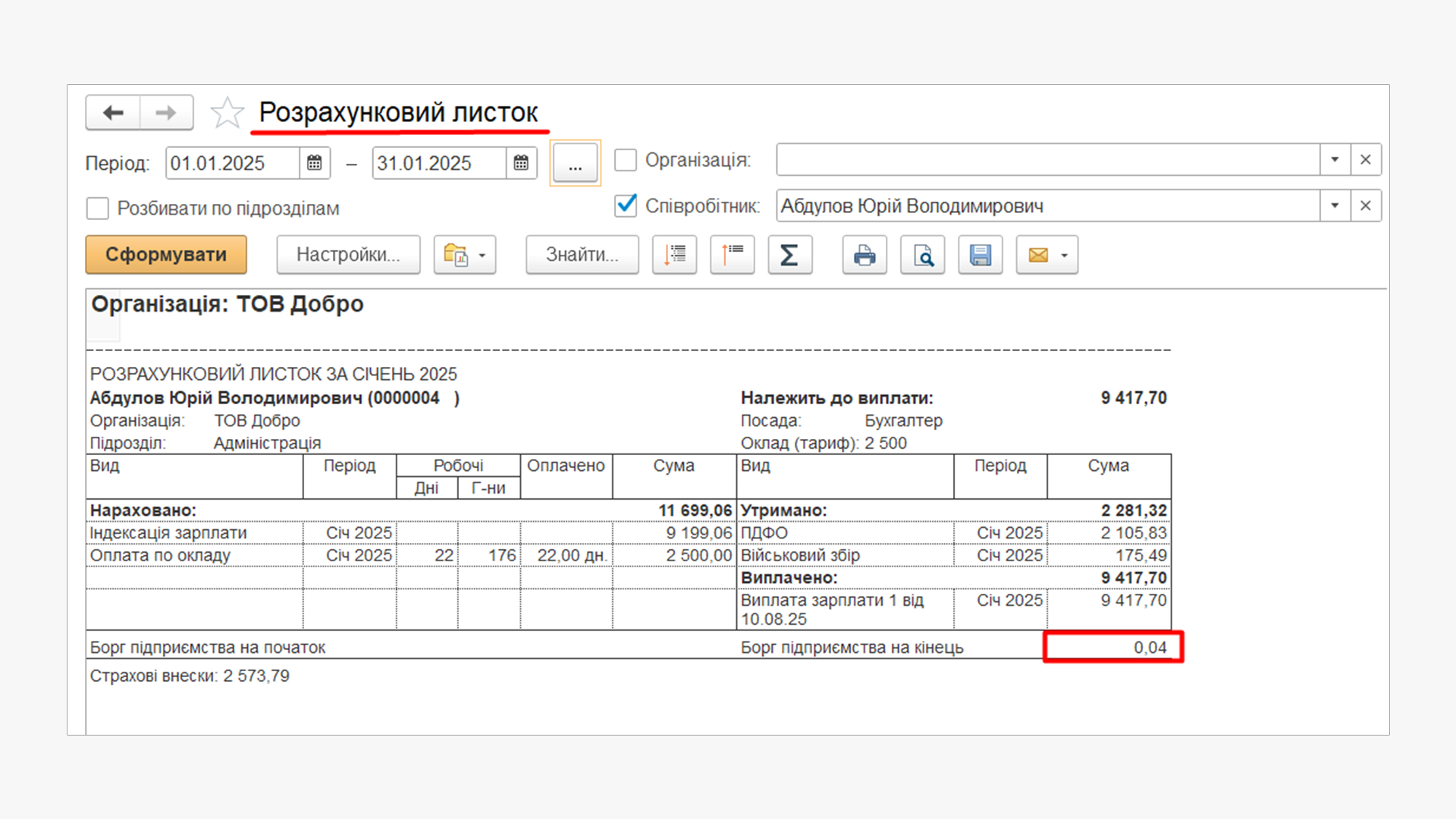1456x819 pixels.
Task: Open print preview with magnifier icon
Action: coord(922,255)
